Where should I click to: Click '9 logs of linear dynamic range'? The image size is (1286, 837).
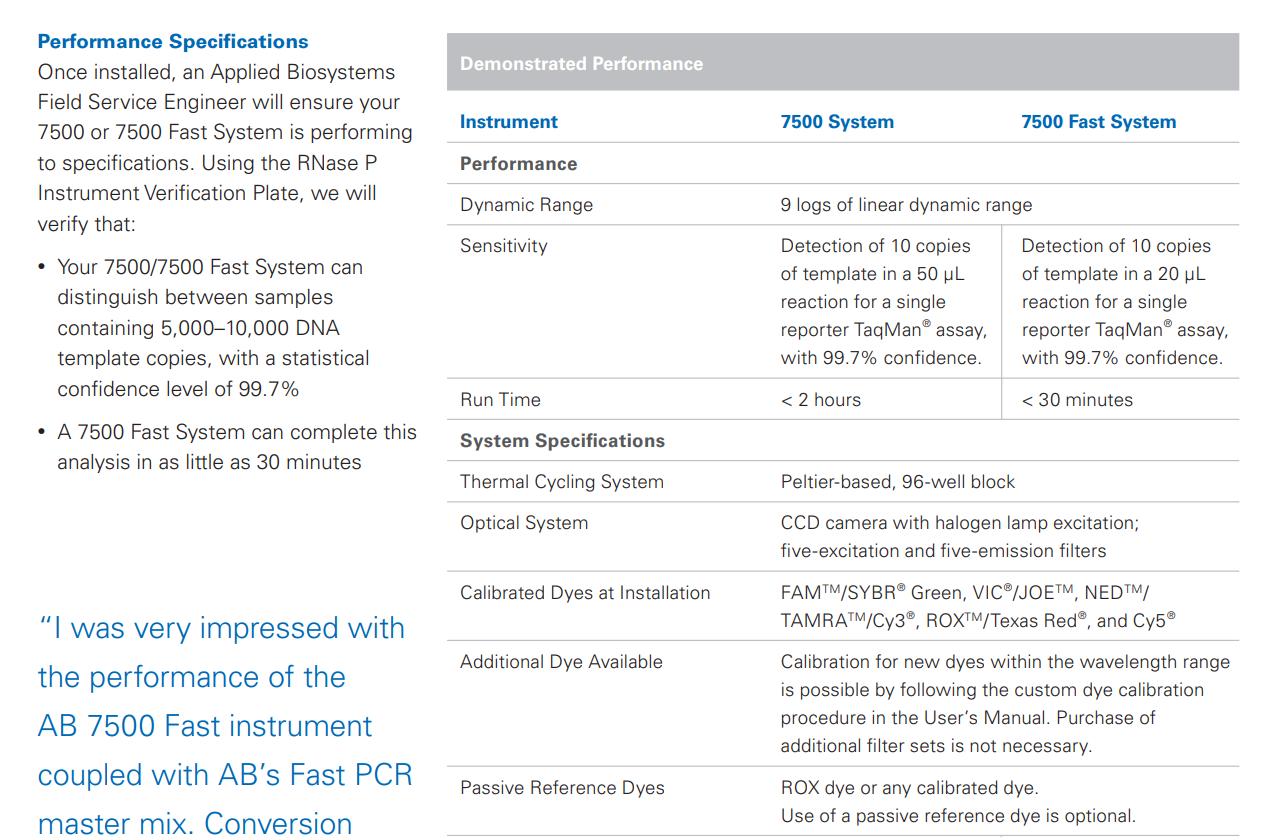tap(906, 205)
